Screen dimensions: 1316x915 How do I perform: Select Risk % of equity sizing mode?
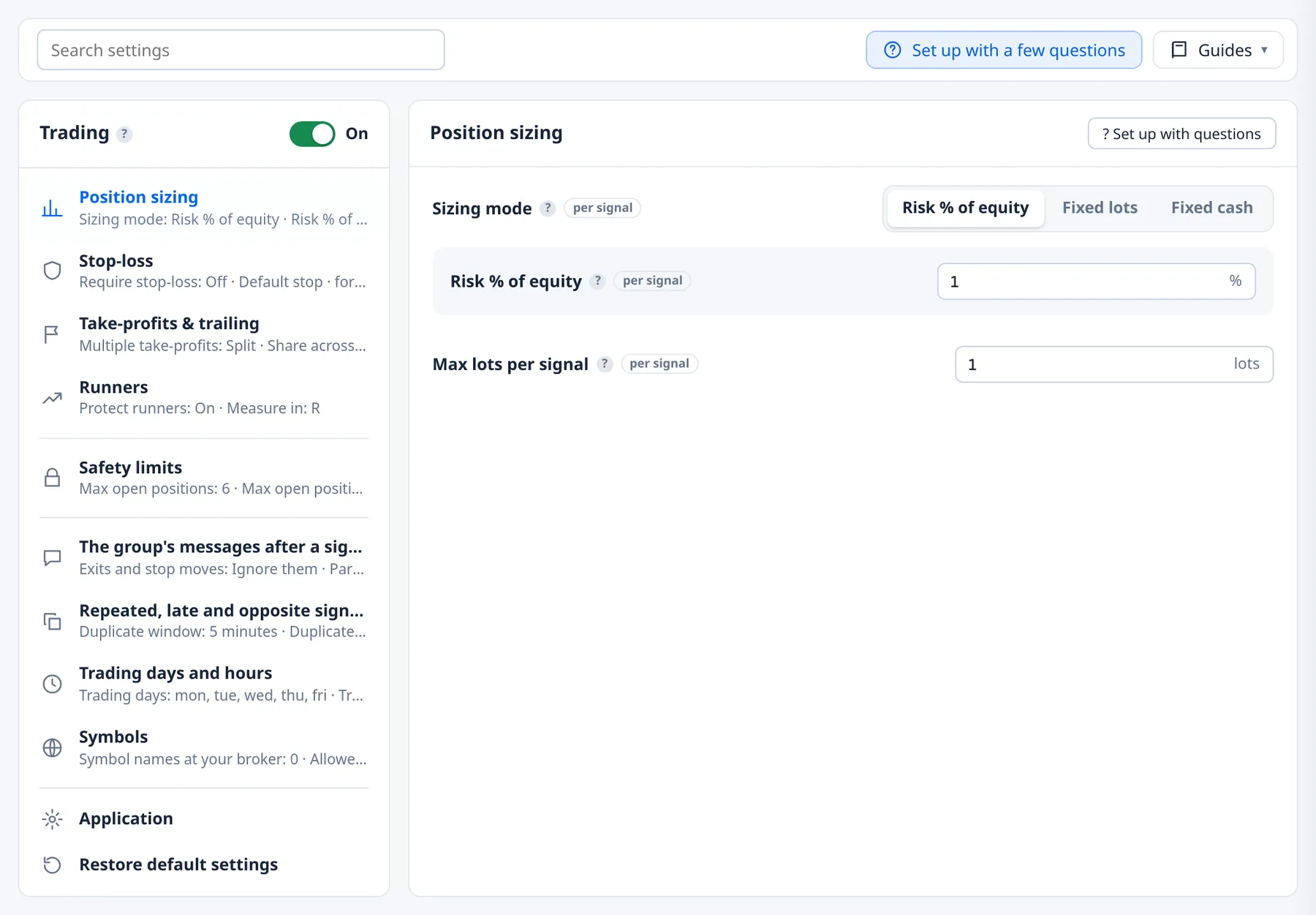click(965, 208)
